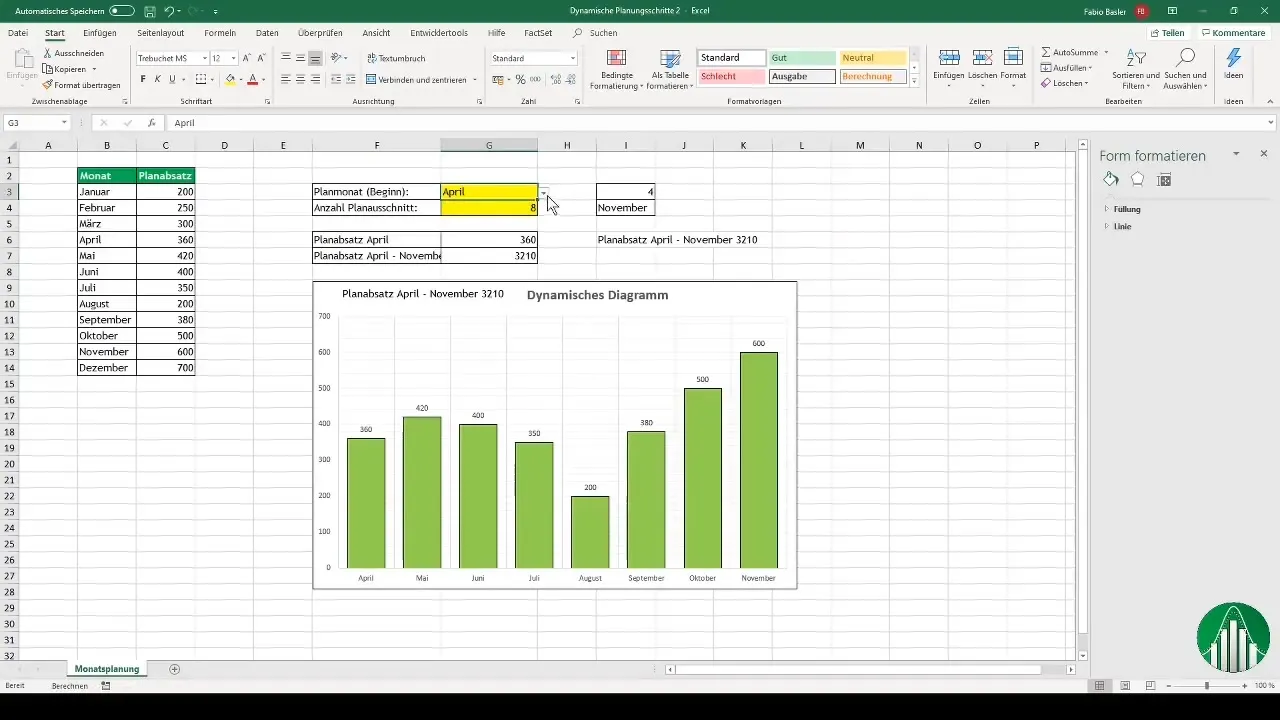Screen dimensions: 1280x720
Task: Select the Effekte pentagon tab icon
Action: click(x=1137, y=179)
